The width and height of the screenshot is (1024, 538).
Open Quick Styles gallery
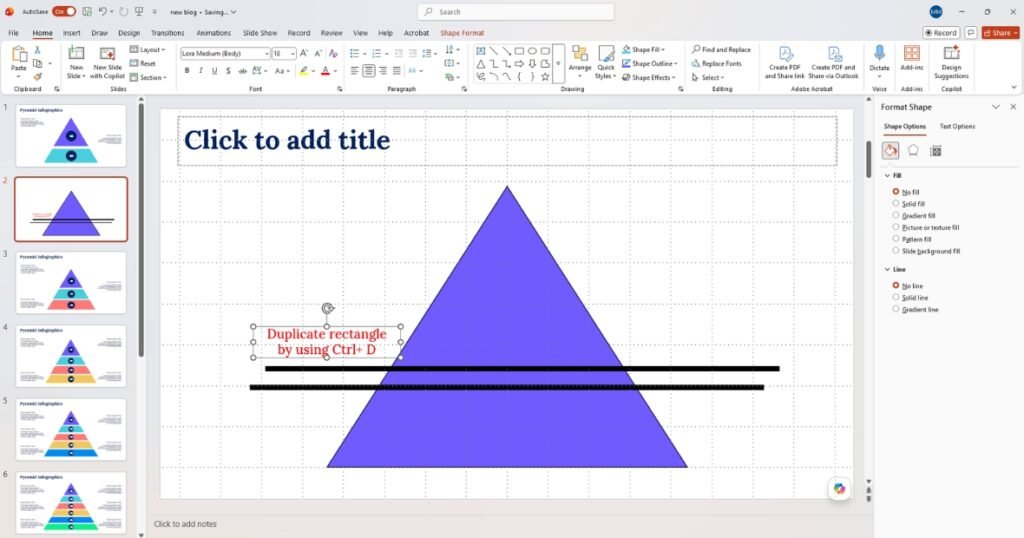605,62
